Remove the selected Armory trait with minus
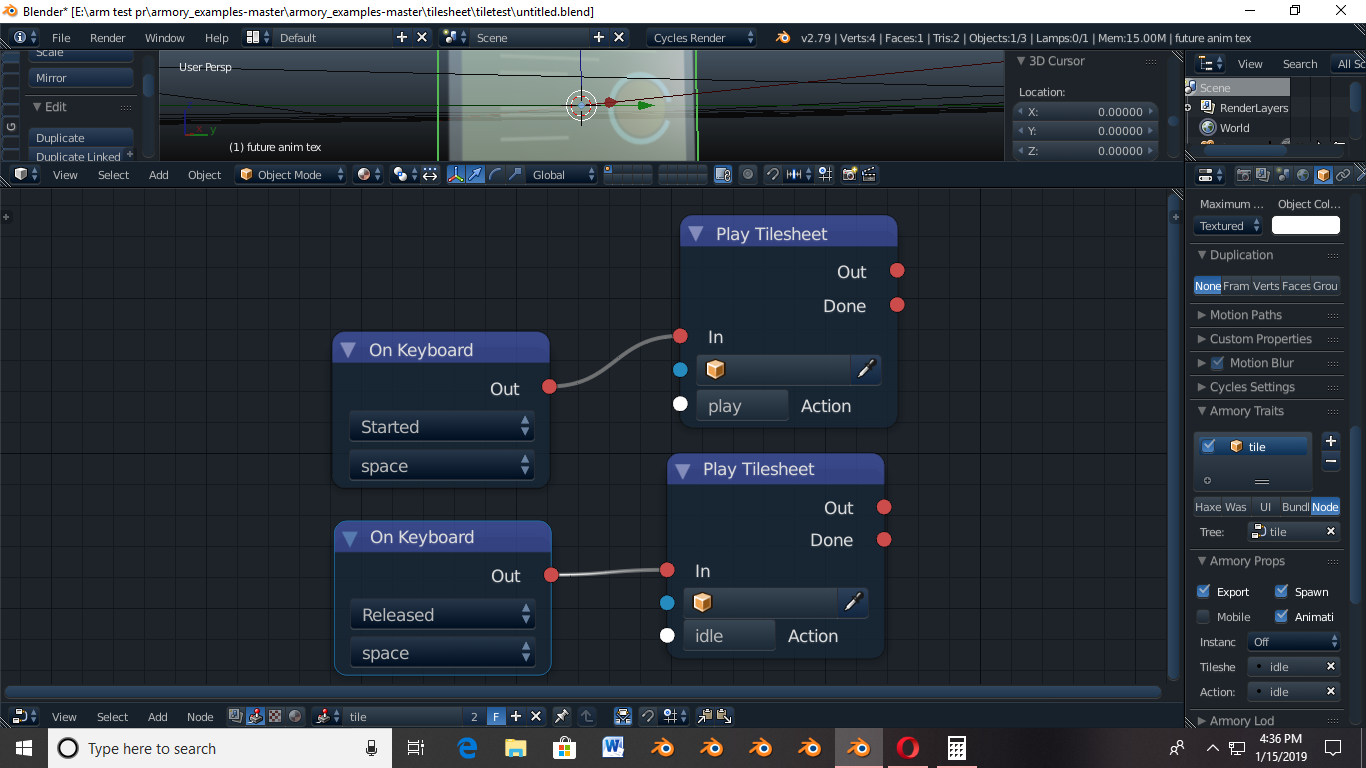1366x768 pixels. coord(1331,461)
